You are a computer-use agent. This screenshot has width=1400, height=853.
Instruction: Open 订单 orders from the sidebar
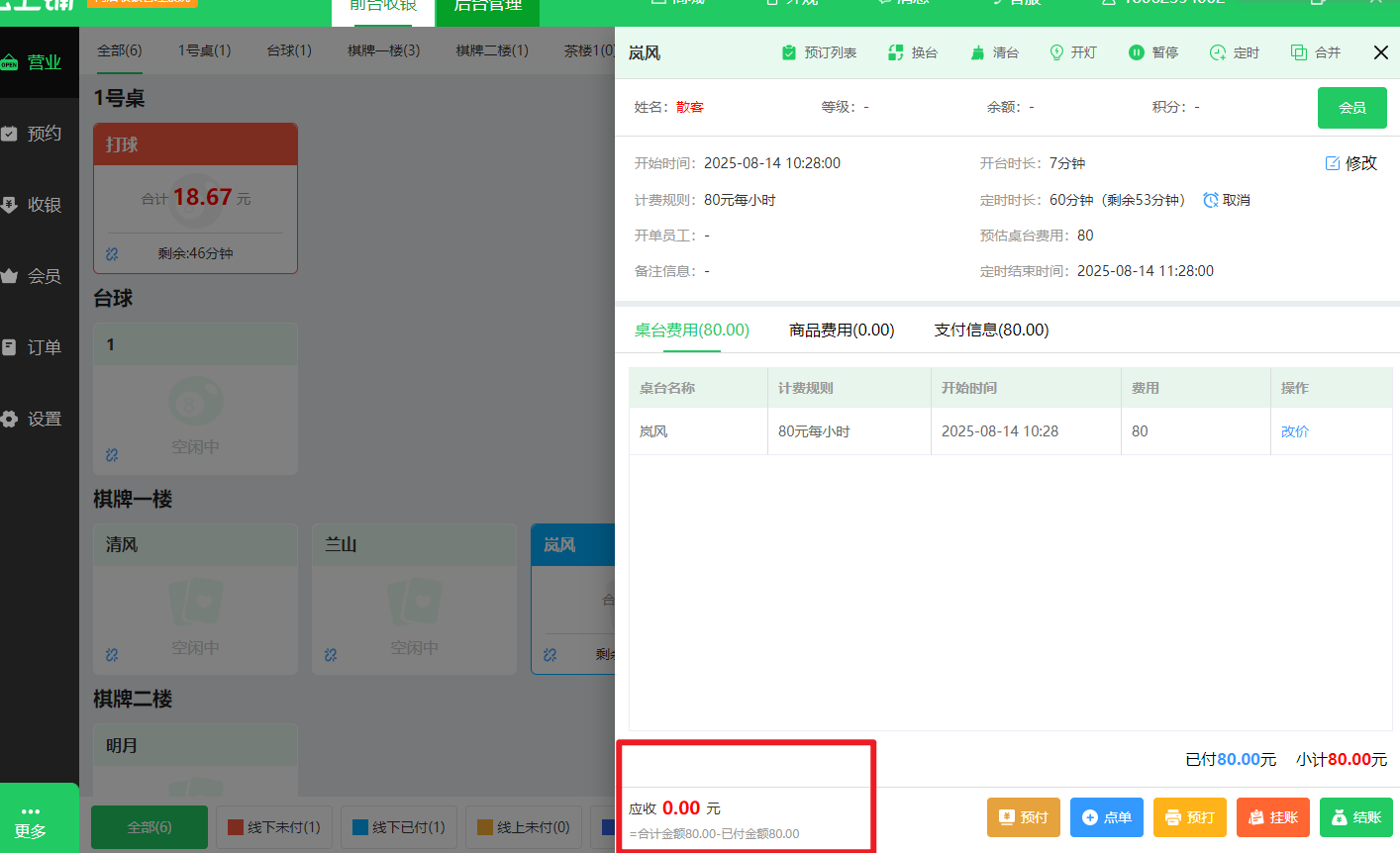tap(40, 346)
